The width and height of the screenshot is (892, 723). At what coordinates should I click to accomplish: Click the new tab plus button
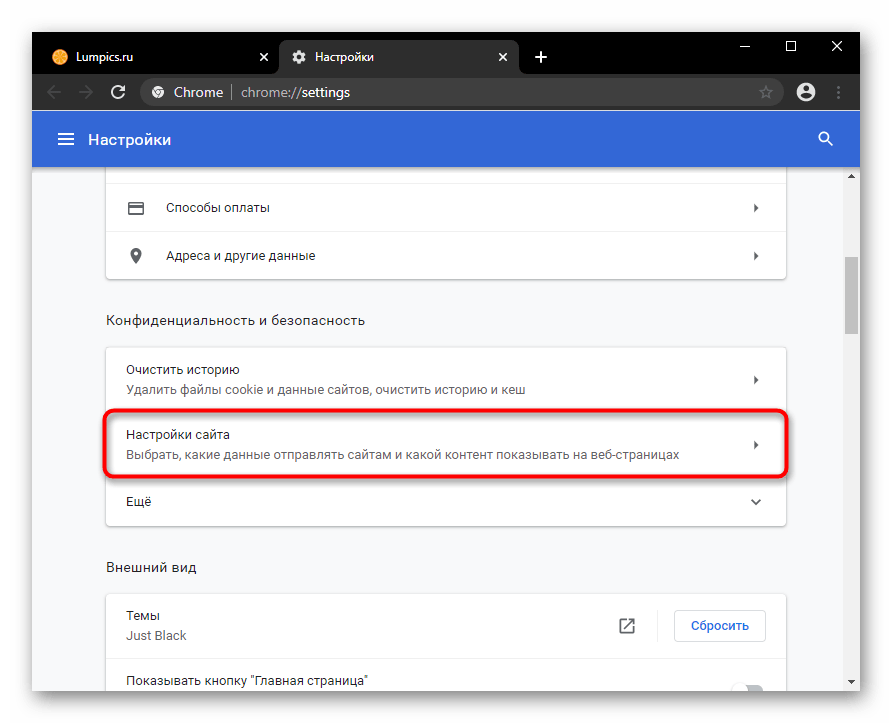pyautogui.click(x=541, y=57)
